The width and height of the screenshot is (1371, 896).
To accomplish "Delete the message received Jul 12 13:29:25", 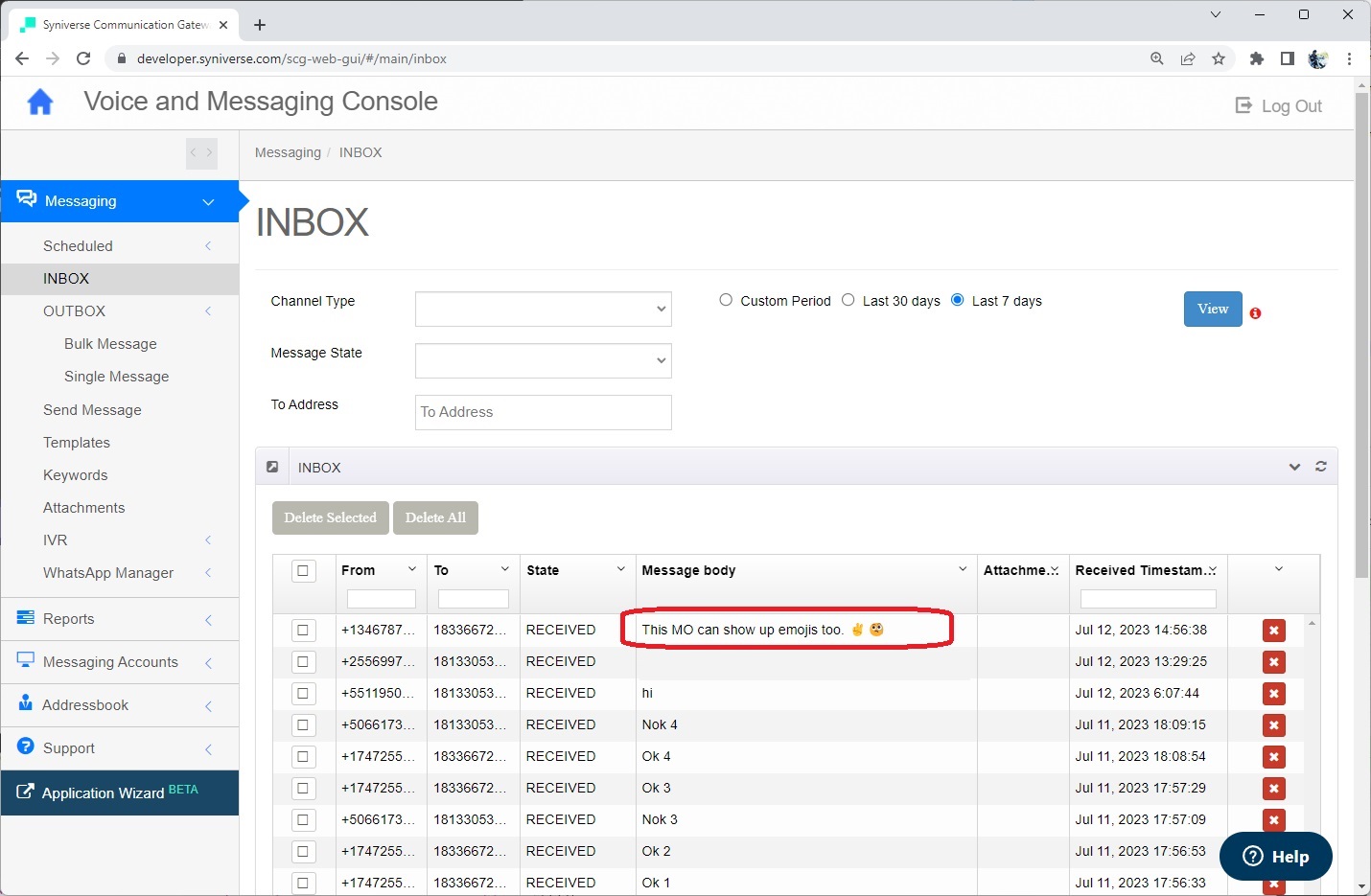I will (x=1273, y=662).
